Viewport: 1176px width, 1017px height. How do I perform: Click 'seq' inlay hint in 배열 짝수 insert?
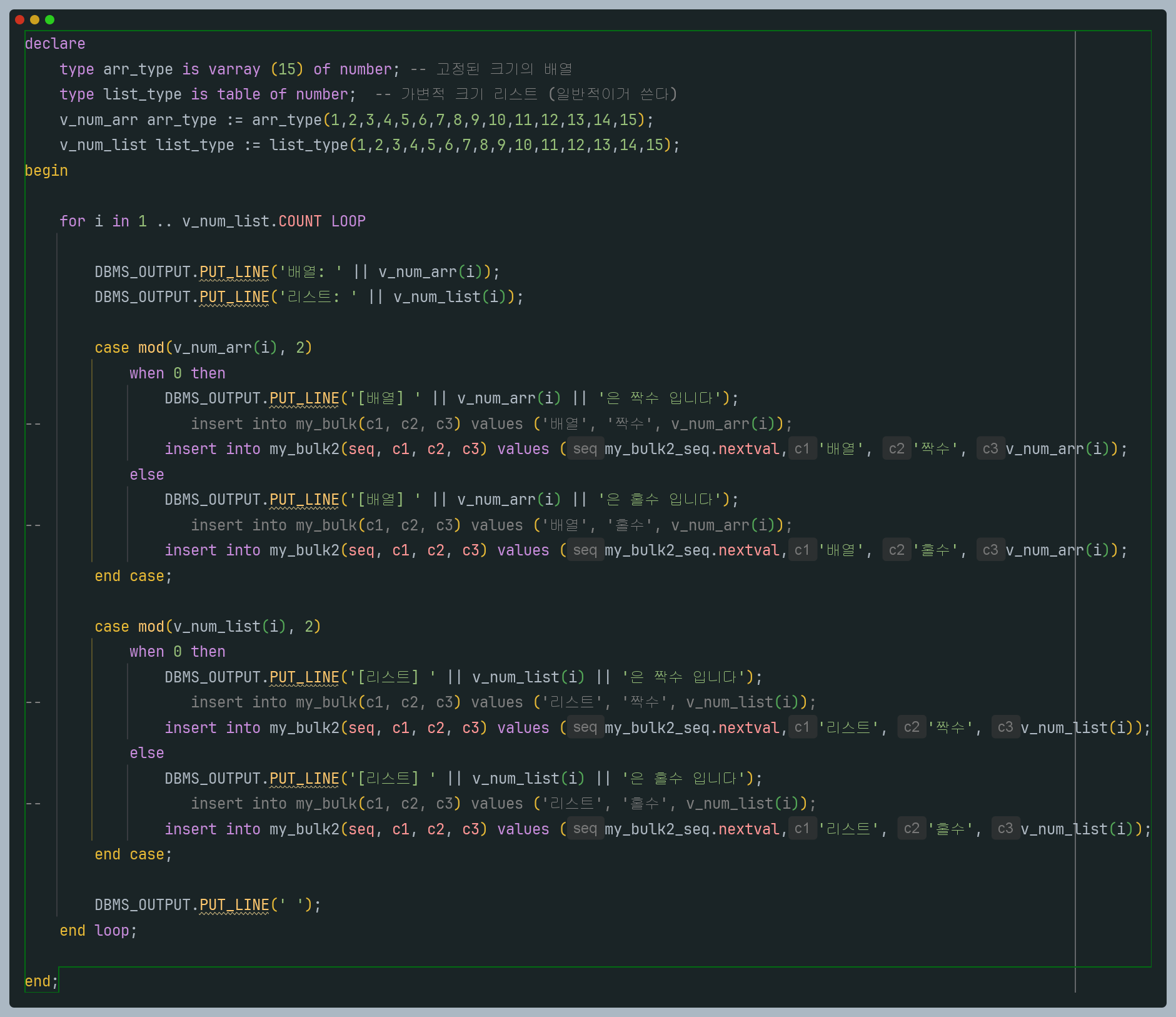click(585, 449)
